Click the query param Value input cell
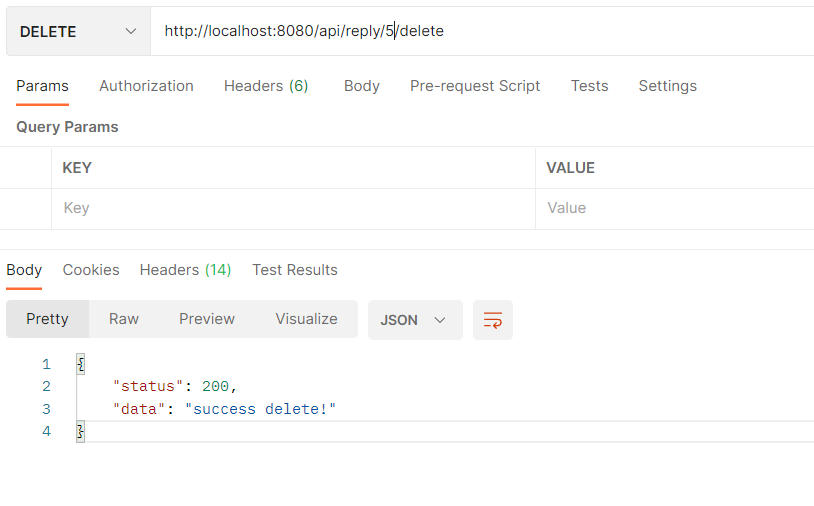Screen dimensions: 814x506 (675, 209)
